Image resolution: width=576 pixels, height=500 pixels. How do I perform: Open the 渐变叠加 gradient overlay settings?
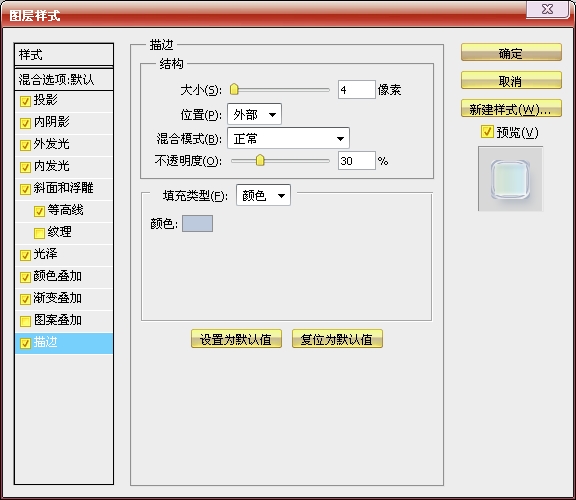coord(64,298)
